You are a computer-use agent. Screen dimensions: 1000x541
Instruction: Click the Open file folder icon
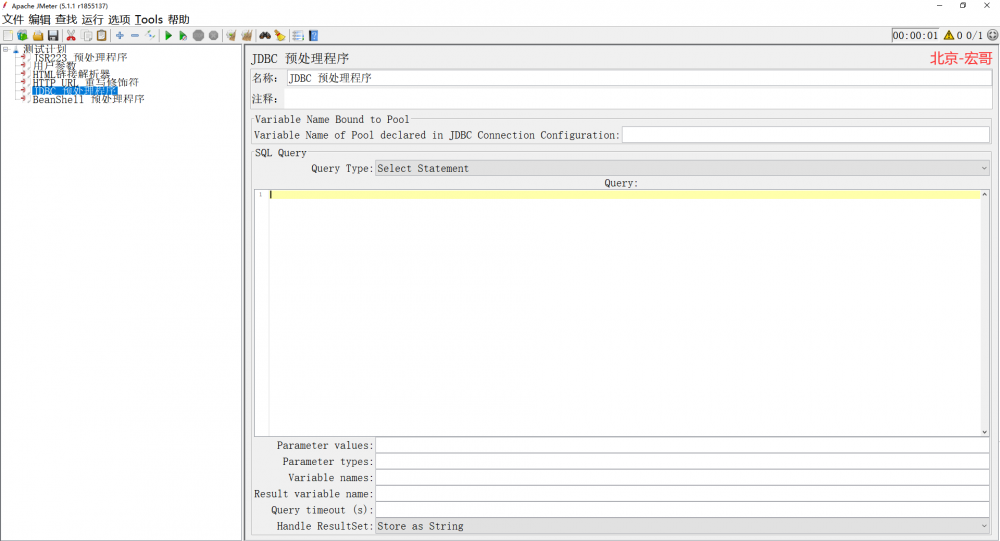[38, 36]
